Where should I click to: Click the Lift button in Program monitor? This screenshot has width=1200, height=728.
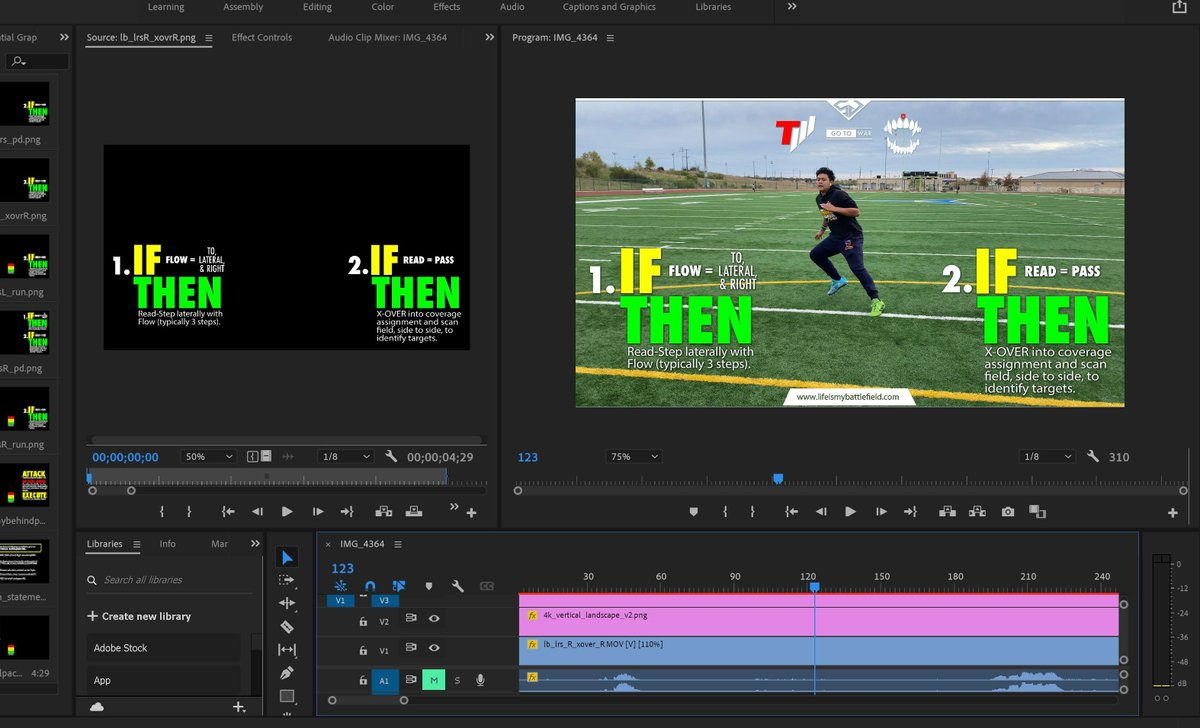point(946,512)
